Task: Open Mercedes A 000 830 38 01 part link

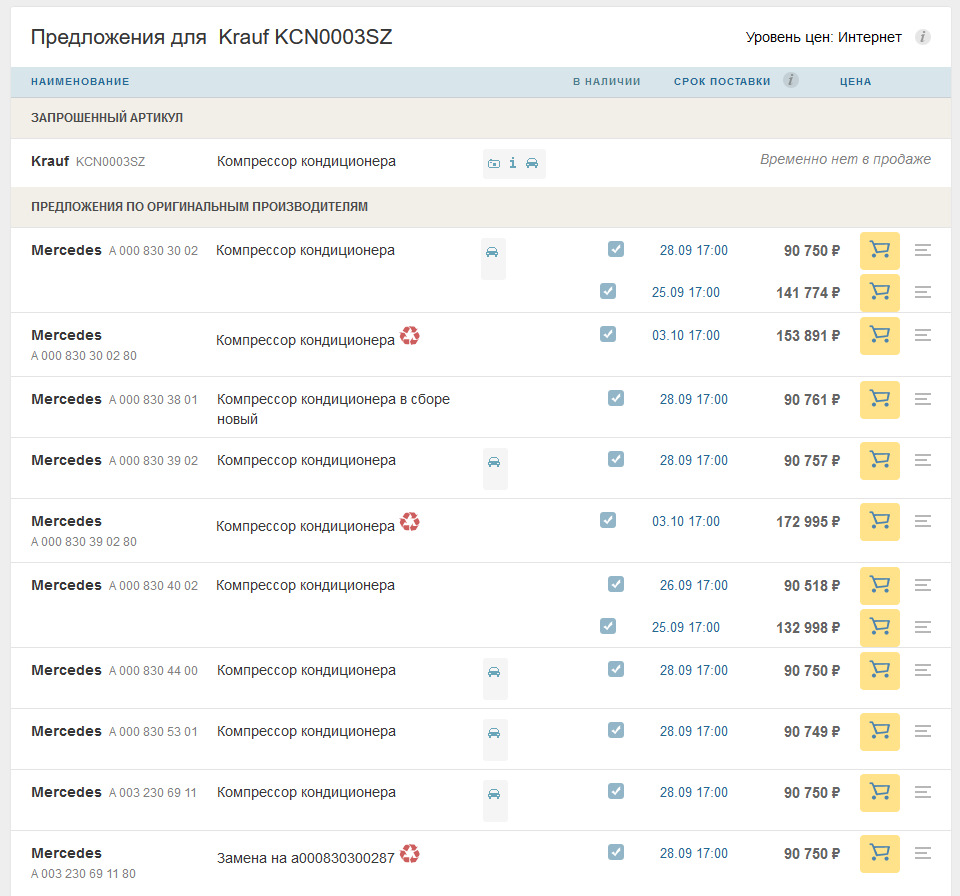Action: click(x=114, y=399)
